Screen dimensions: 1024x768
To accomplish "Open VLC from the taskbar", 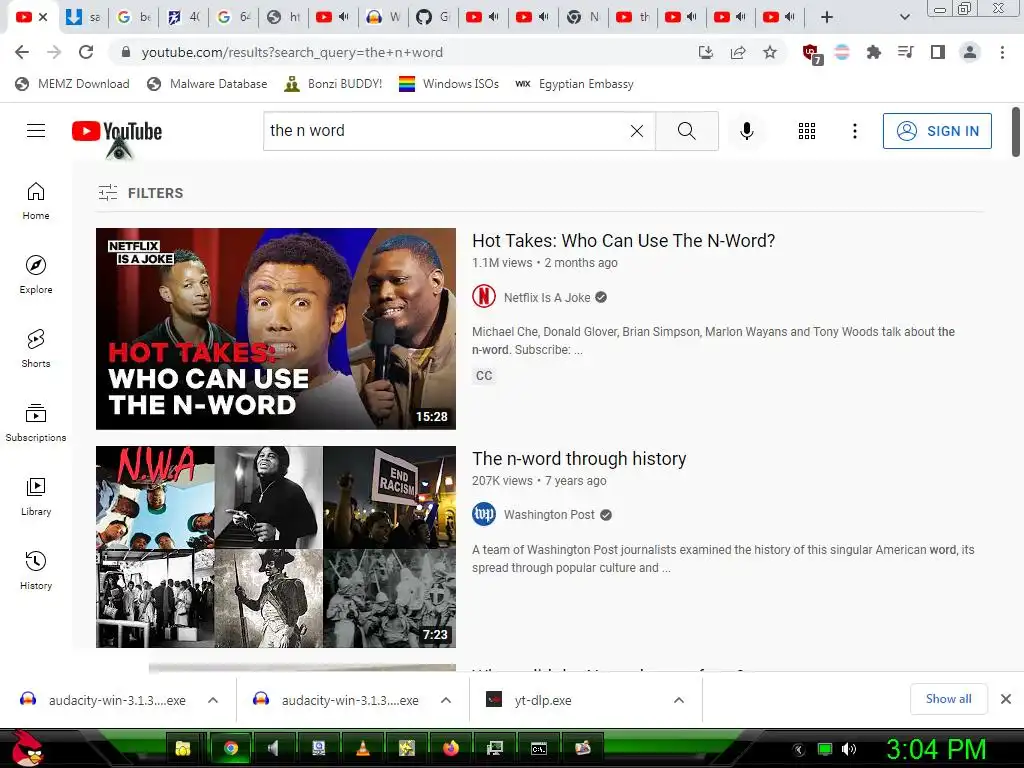I will point(362,748).
